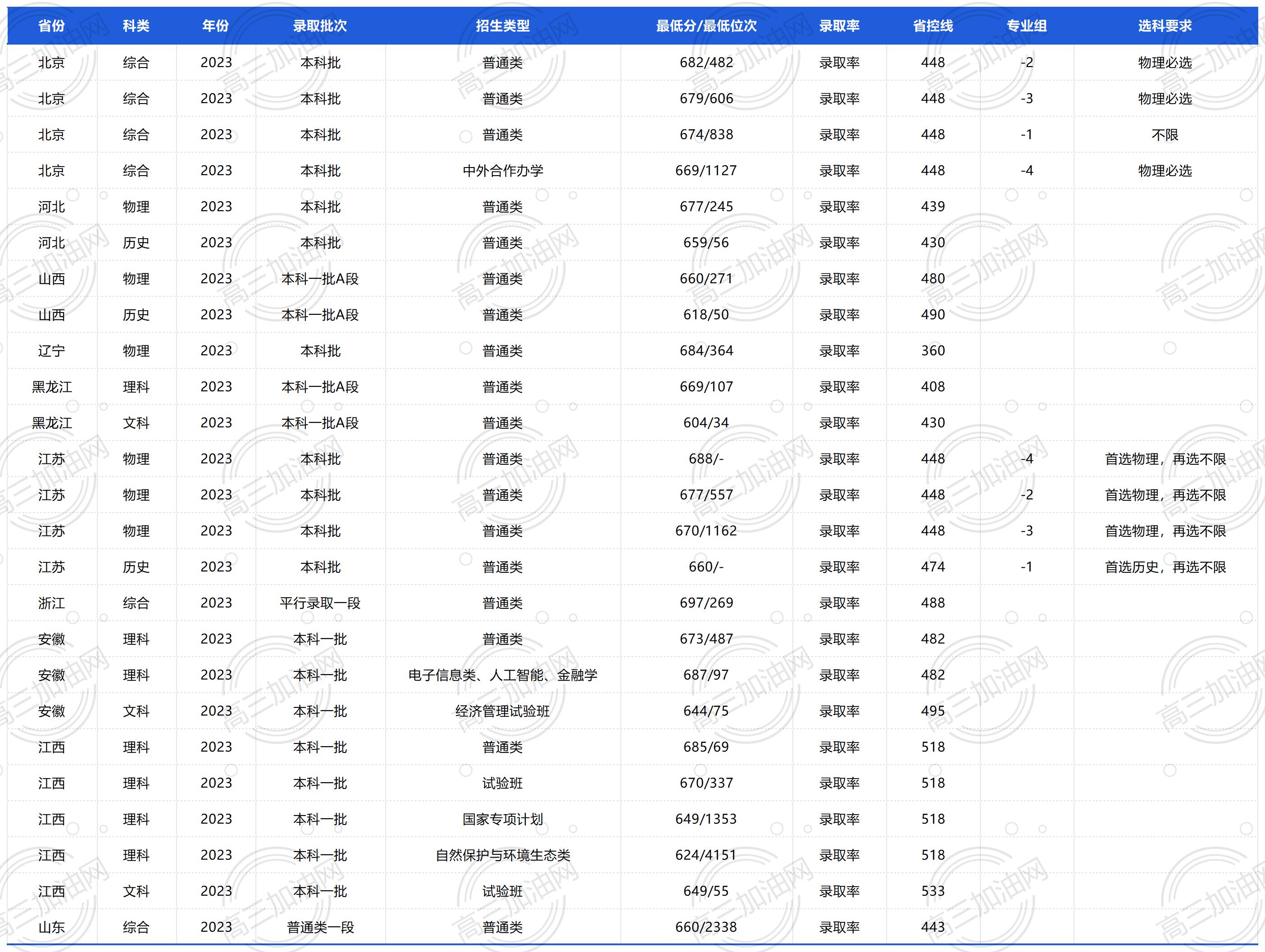Click the 年份 column header
The width and height of the screenshot is (1265, 952).
(x=216, y=26)
